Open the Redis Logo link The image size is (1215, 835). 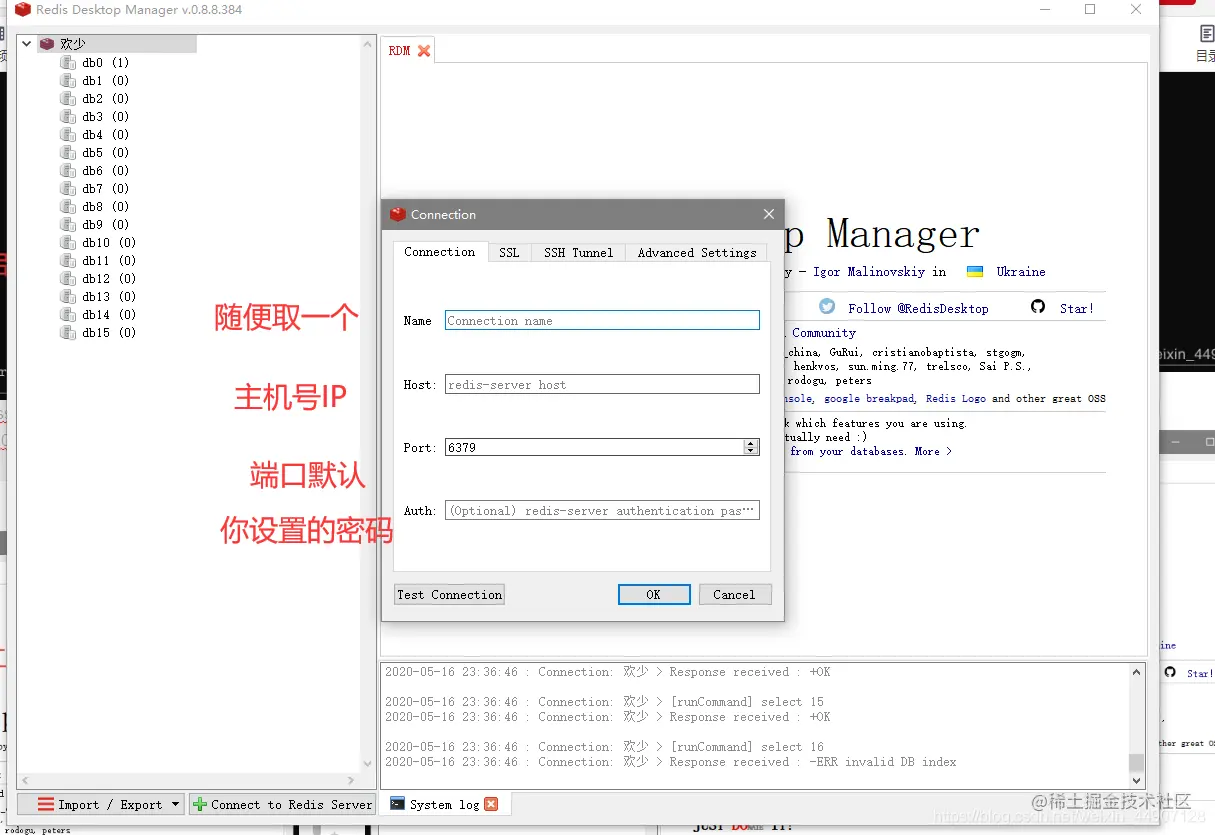[955, 399]
